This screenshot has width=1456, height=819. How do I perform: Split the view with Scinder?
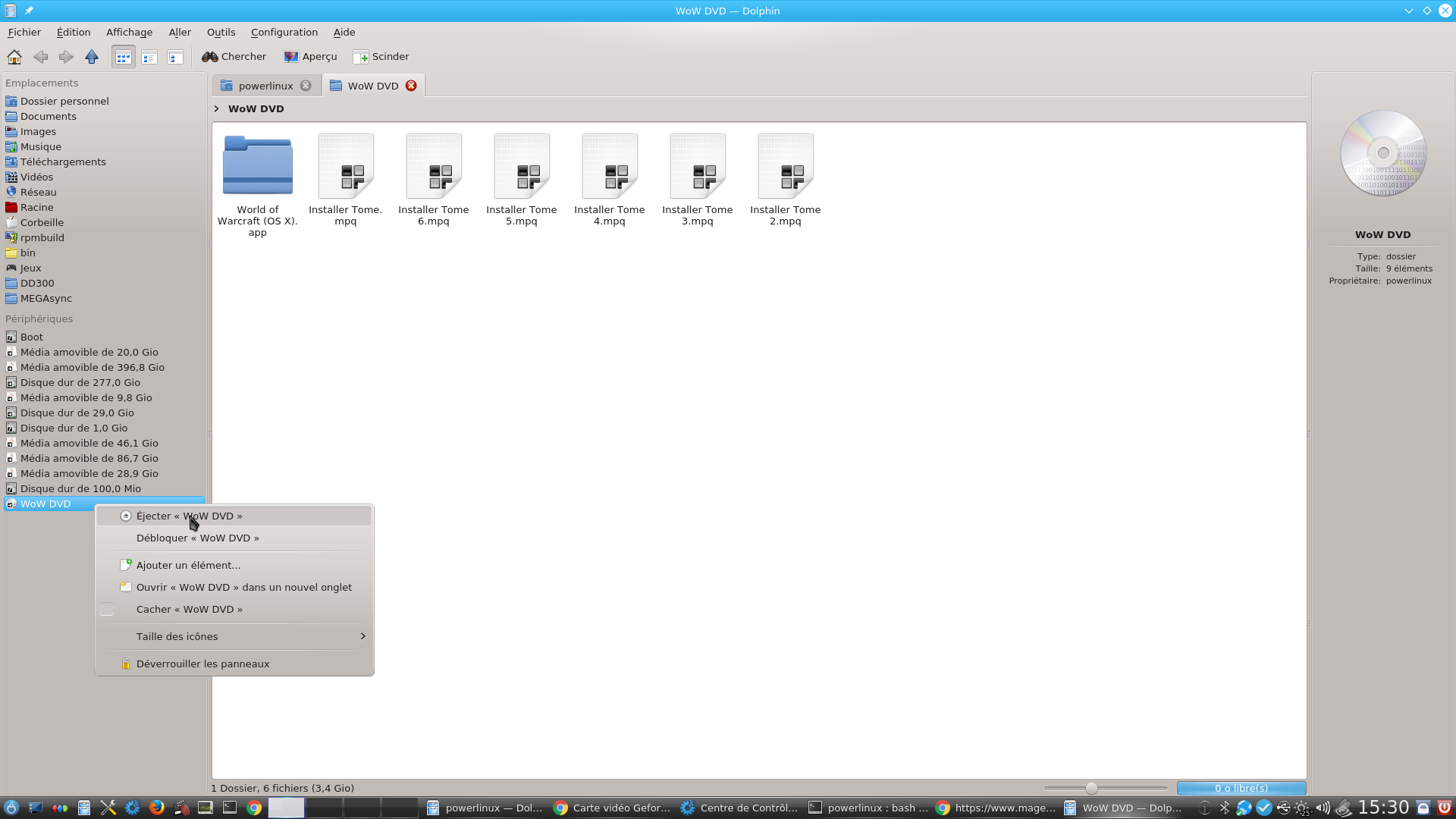tap(381, 57)
